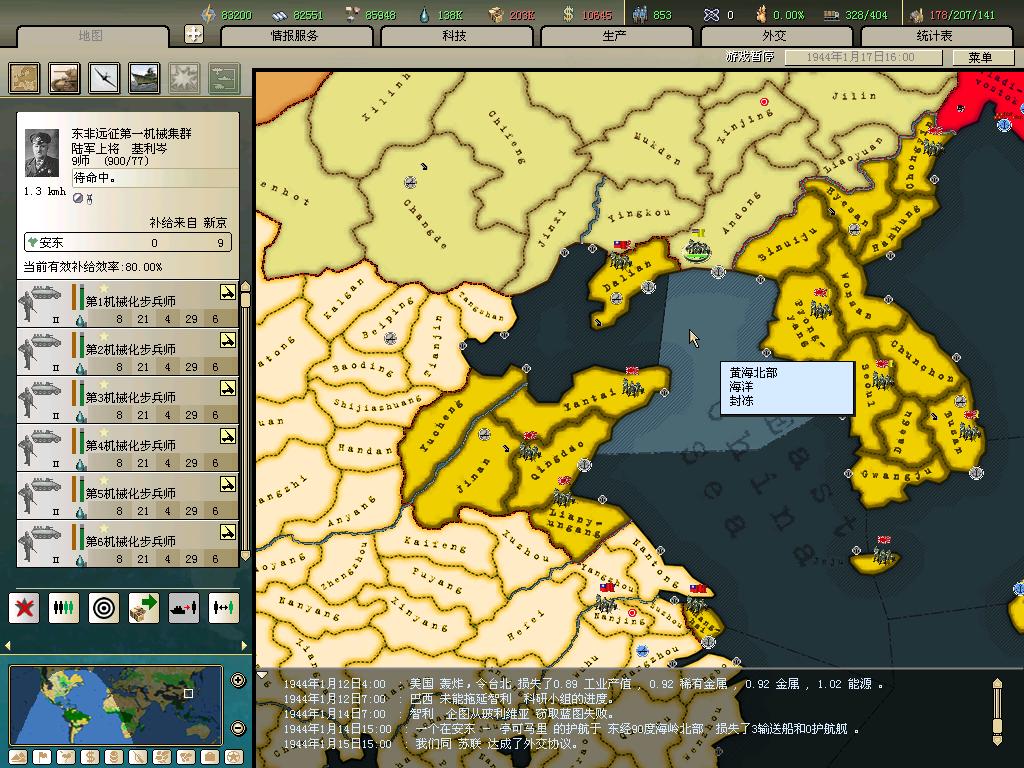Click the air units plane icon
The width and height of the screenshot is (1024, 768).
[105, 78]
